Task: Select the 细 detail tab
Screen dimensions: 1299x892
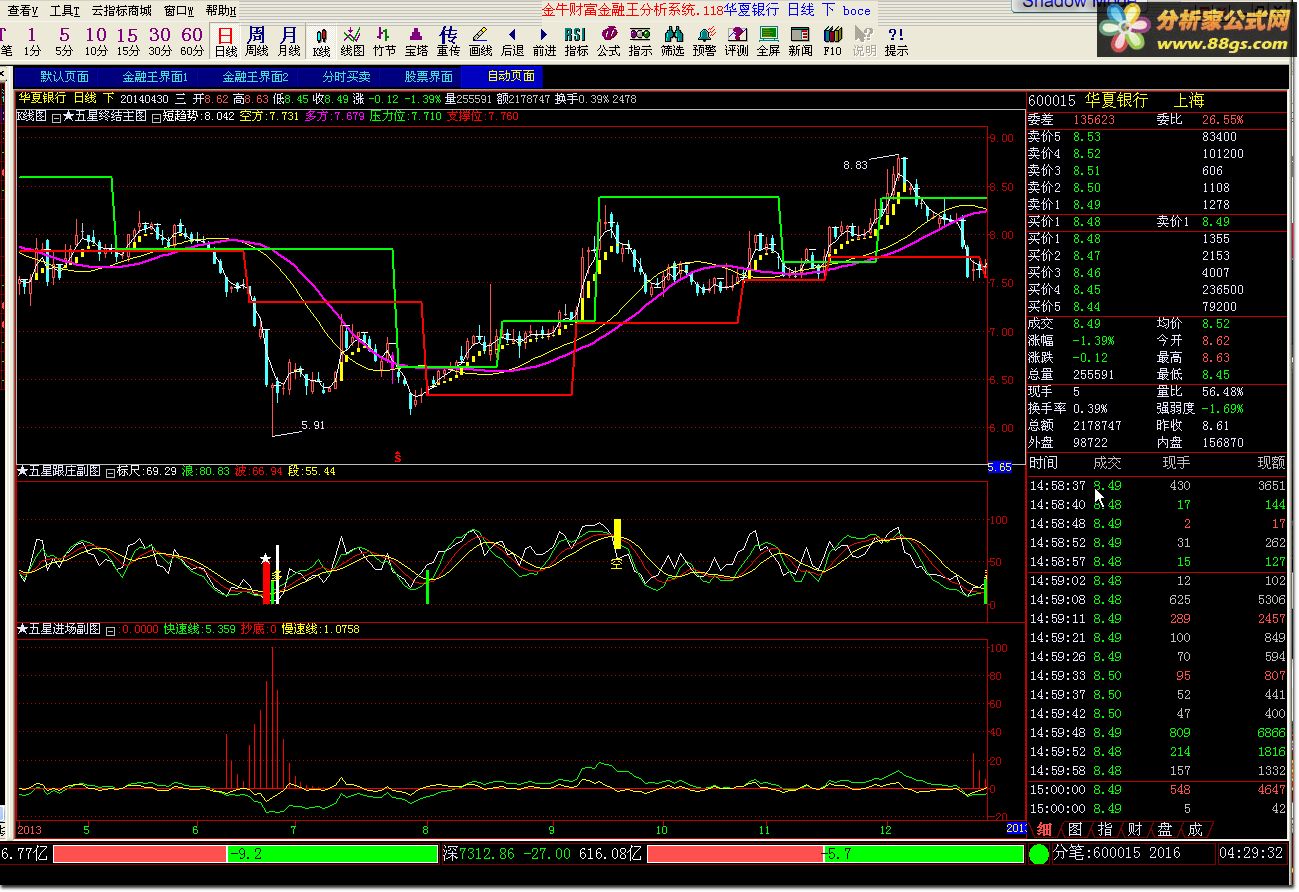Action: coord(1044,829)
